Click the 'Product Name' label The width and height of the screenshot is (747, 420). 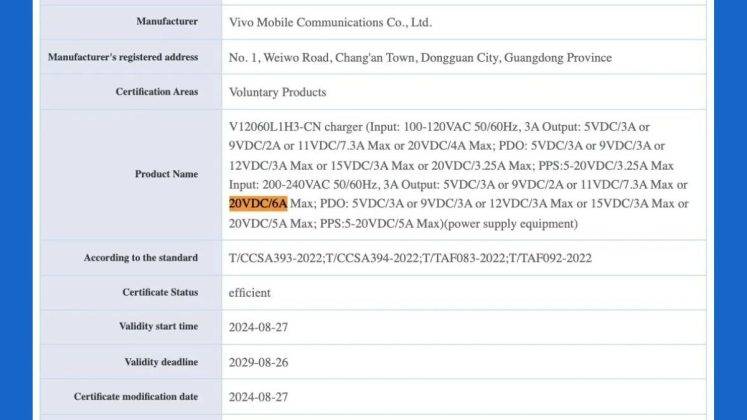coord(166,174)
